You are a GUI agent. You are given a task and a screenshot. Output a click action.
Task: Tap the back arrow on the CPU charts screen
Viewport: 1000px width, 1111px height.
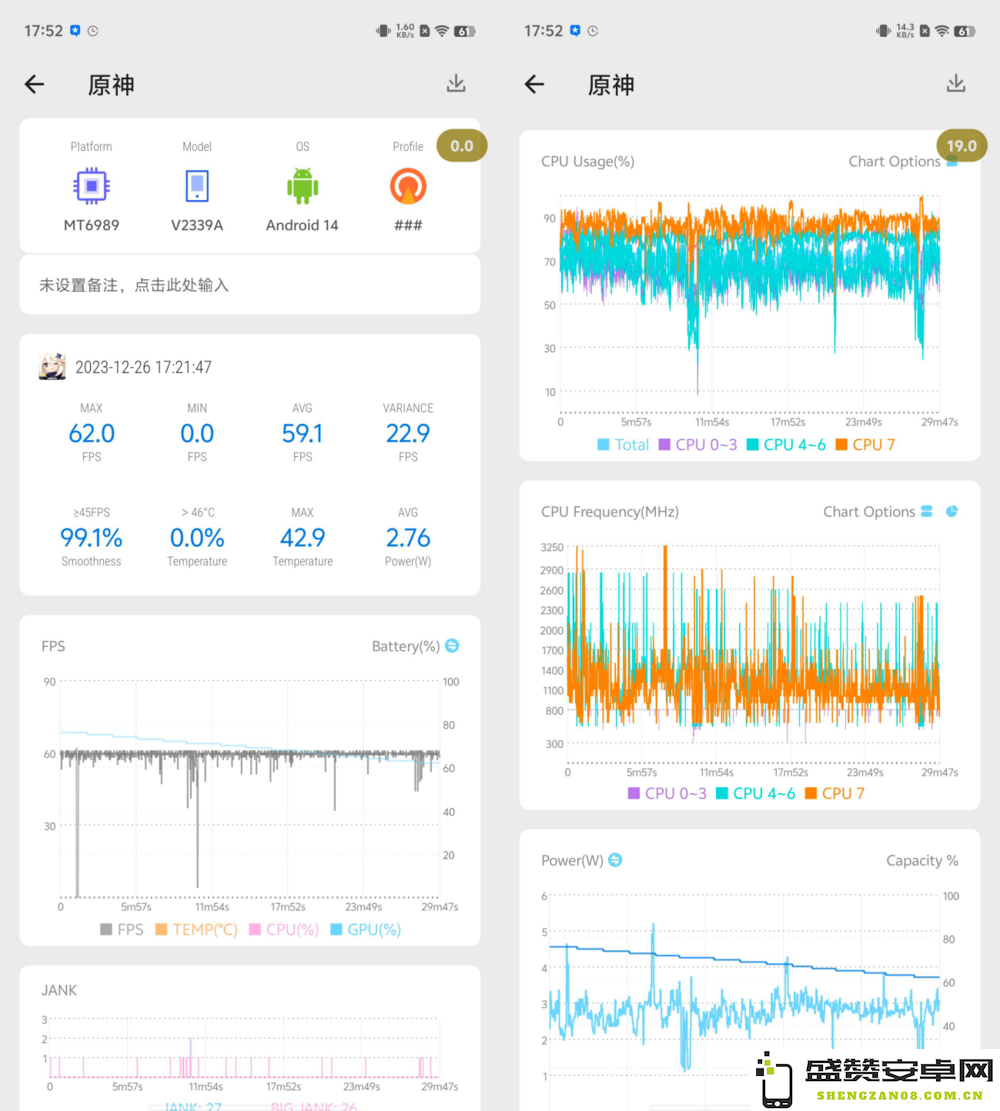[534, 84]
